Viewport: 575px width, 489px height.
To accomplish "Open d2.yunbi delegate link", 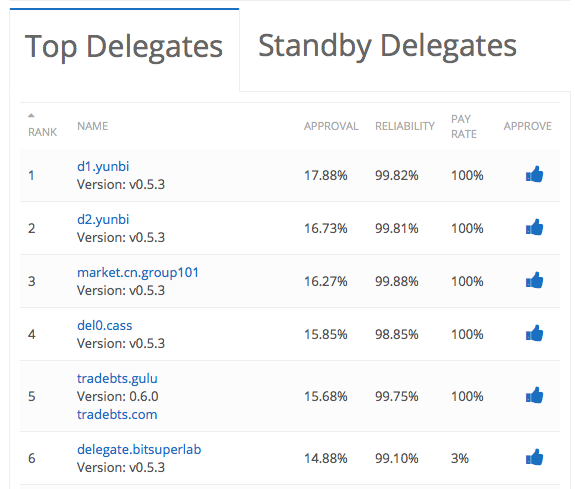I will coord(103,219).
